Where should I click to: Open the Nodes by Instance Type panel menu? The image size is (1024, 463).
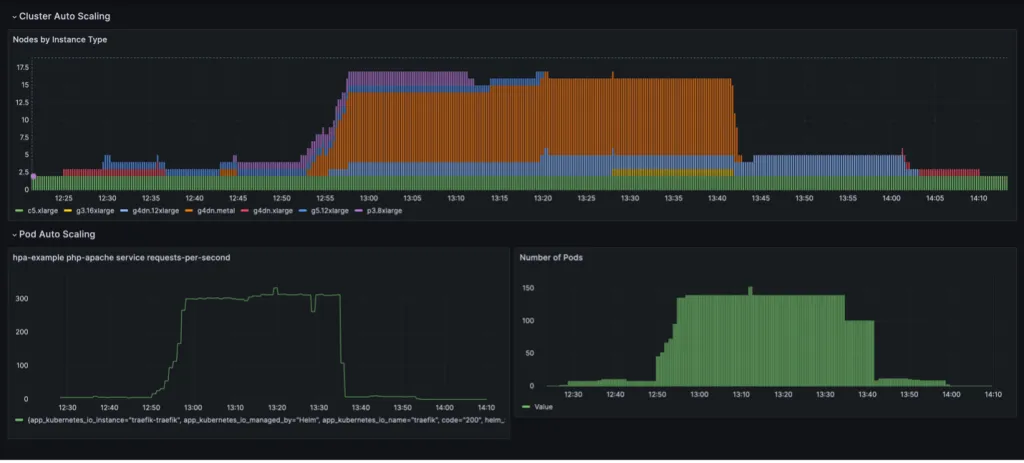point(59,39)
